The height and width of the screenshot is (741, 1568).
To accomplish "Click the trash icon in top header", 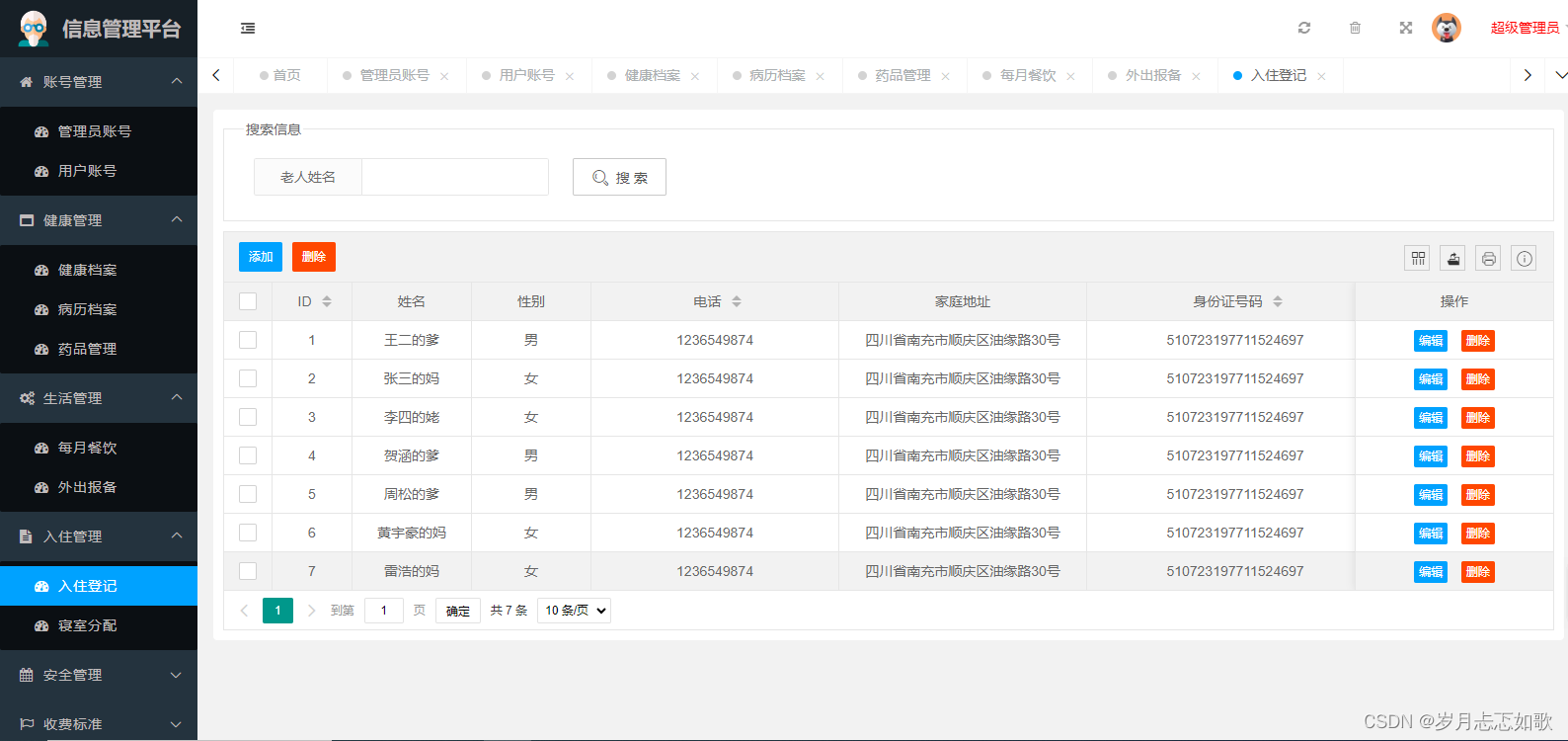I will coord(1356,28).
